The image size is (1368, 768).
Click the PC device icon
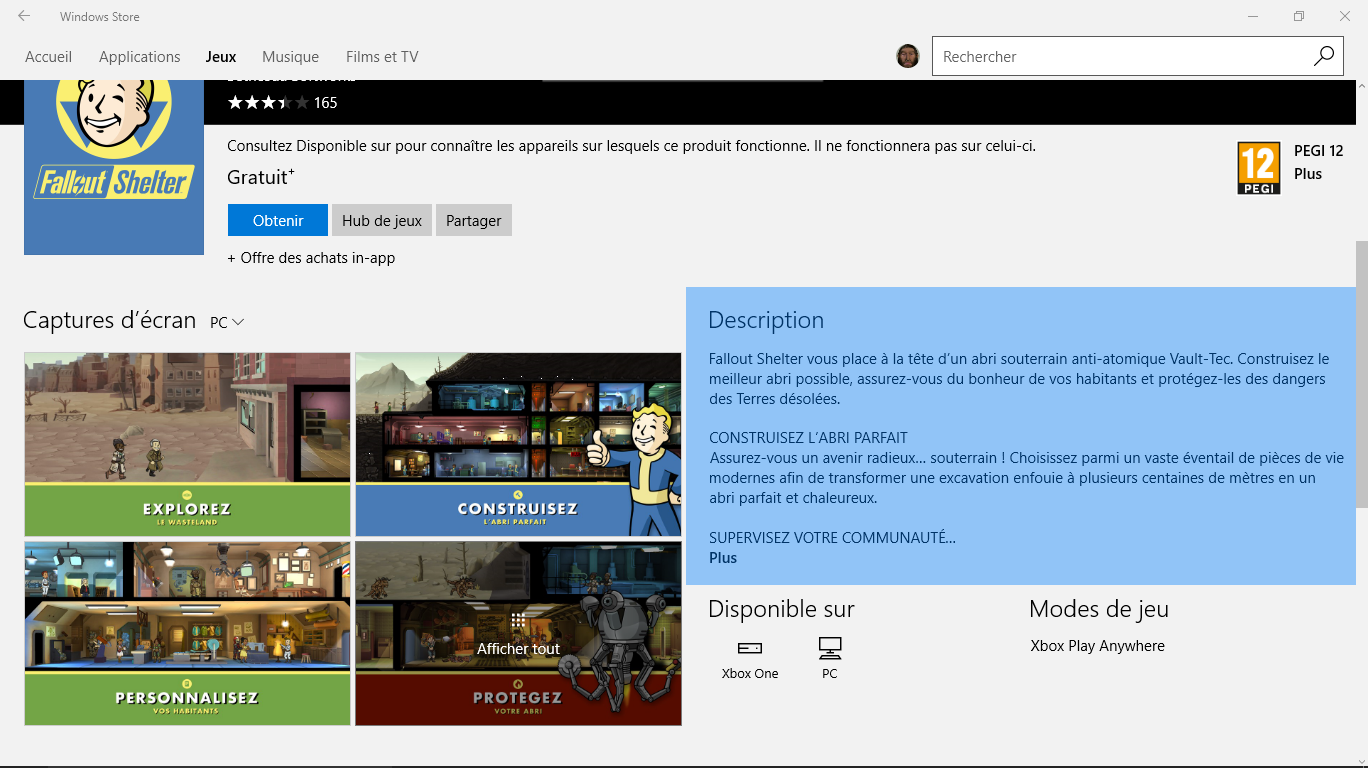click(x=830, y=648)
